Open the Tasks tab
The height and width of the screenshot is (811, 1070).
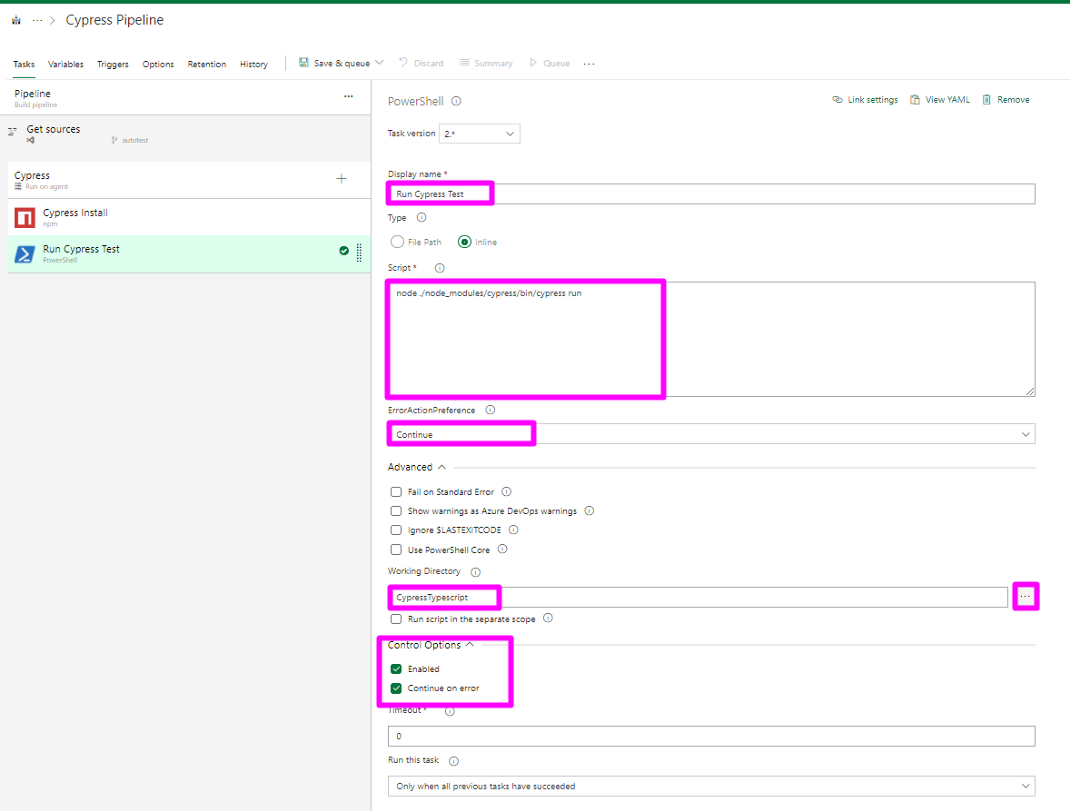24,64
